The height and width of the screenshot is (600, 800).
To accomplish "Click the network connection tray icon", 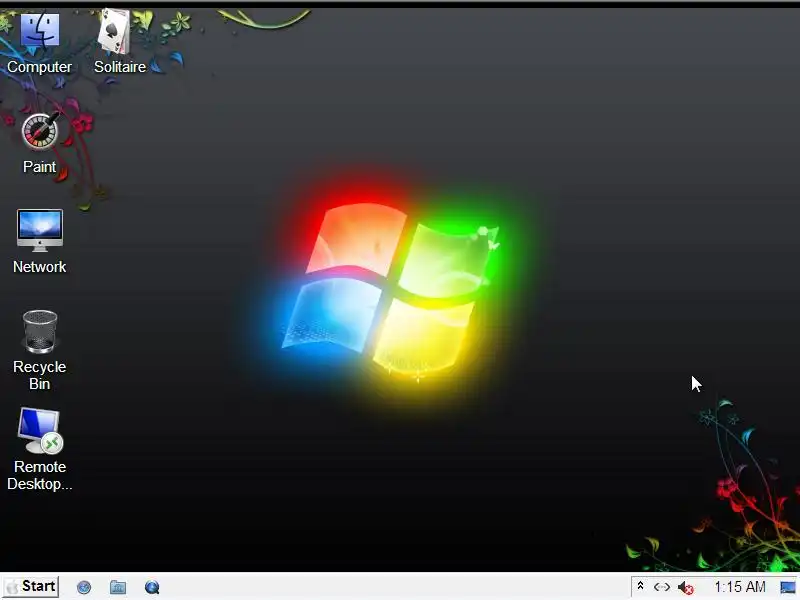I will pos(662,587).
